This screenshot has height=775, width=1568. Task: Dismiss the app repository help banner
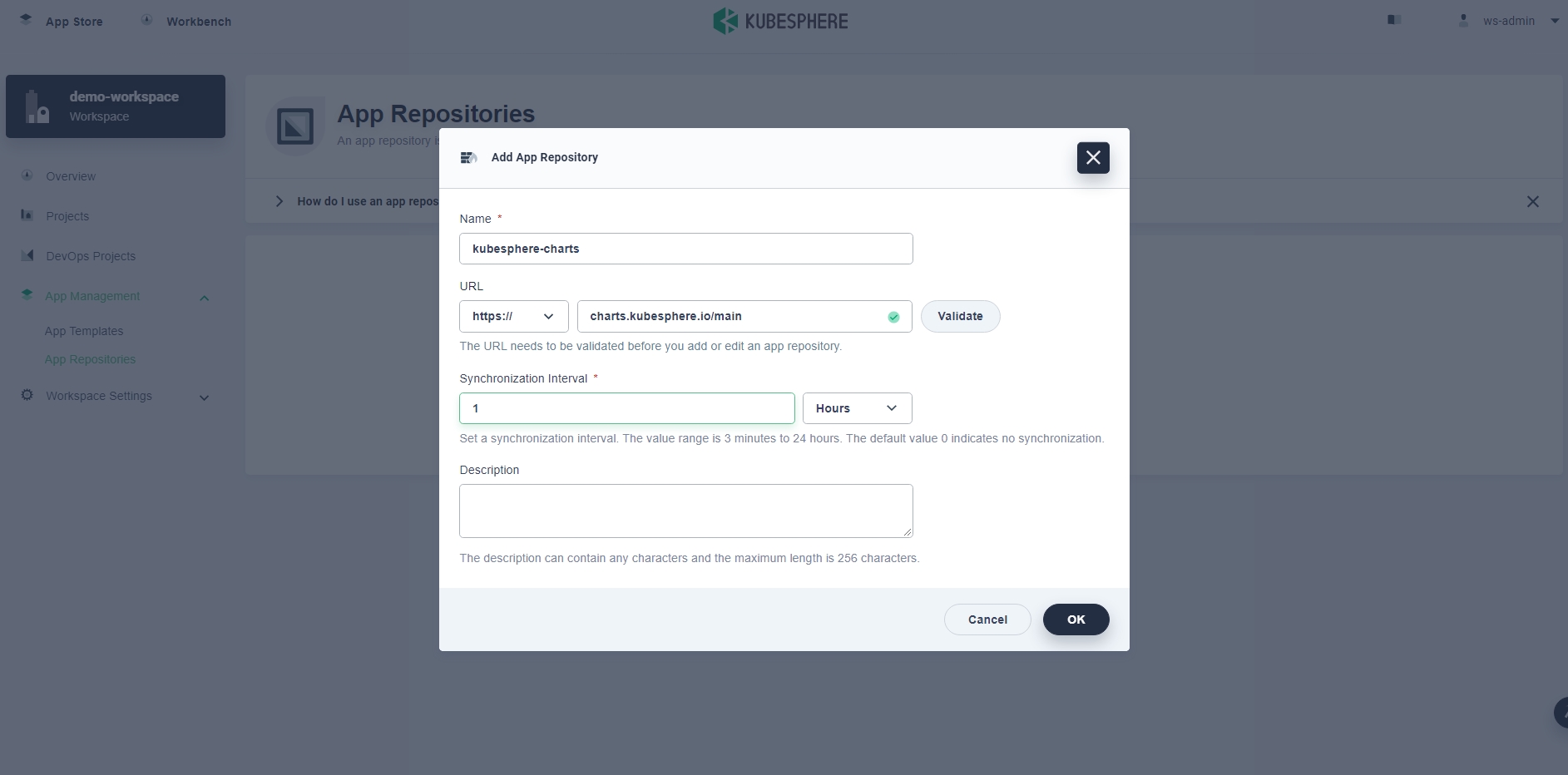pos(1532,201)
